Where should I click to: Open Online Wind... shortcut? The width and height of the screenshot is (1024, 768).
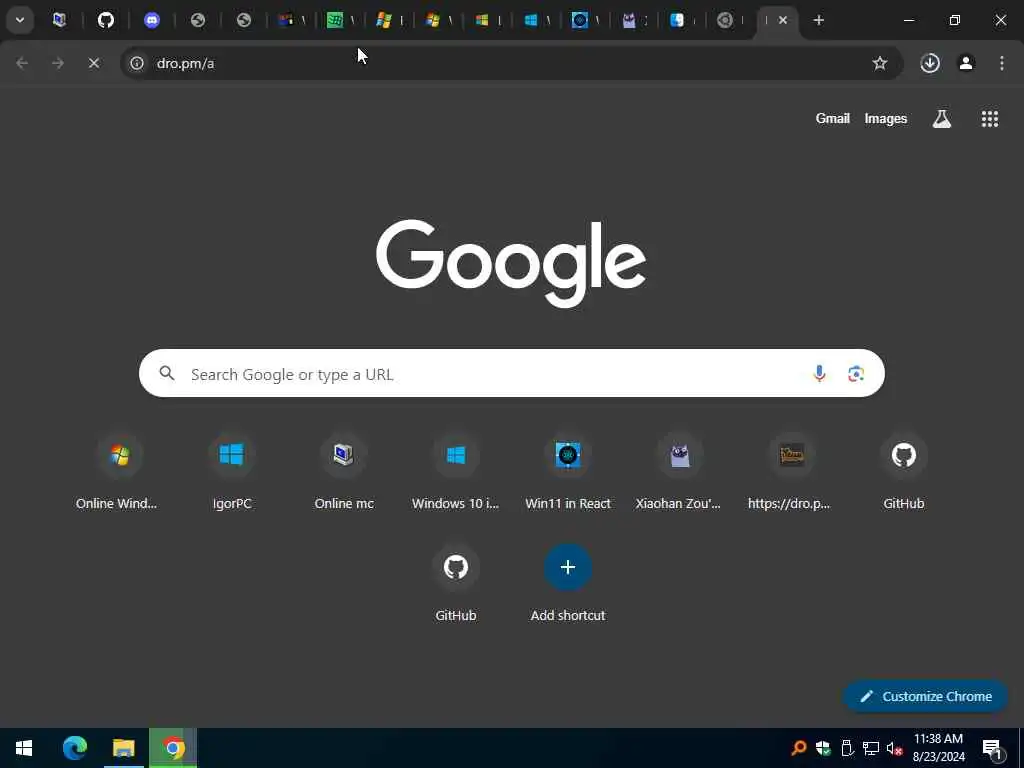tap(120, 472)
